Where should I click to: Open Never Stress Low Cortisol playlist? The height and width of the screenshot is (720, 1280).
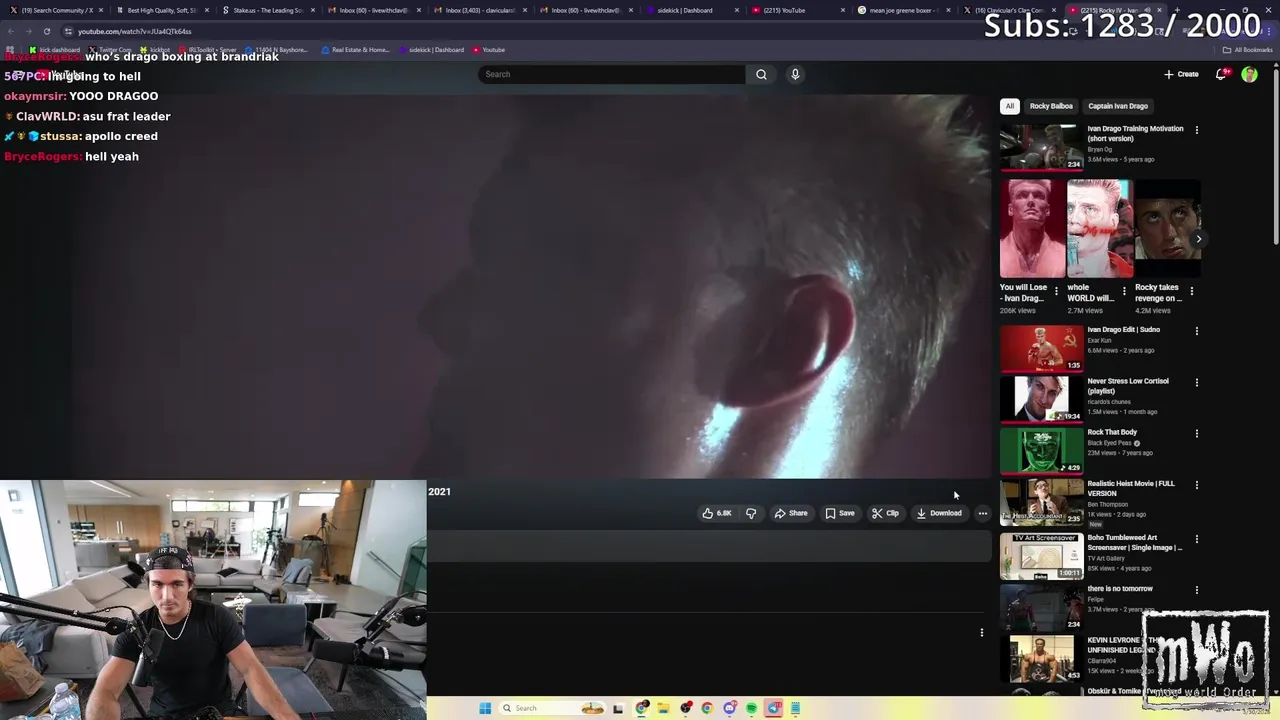click(x=1041, y=398)
